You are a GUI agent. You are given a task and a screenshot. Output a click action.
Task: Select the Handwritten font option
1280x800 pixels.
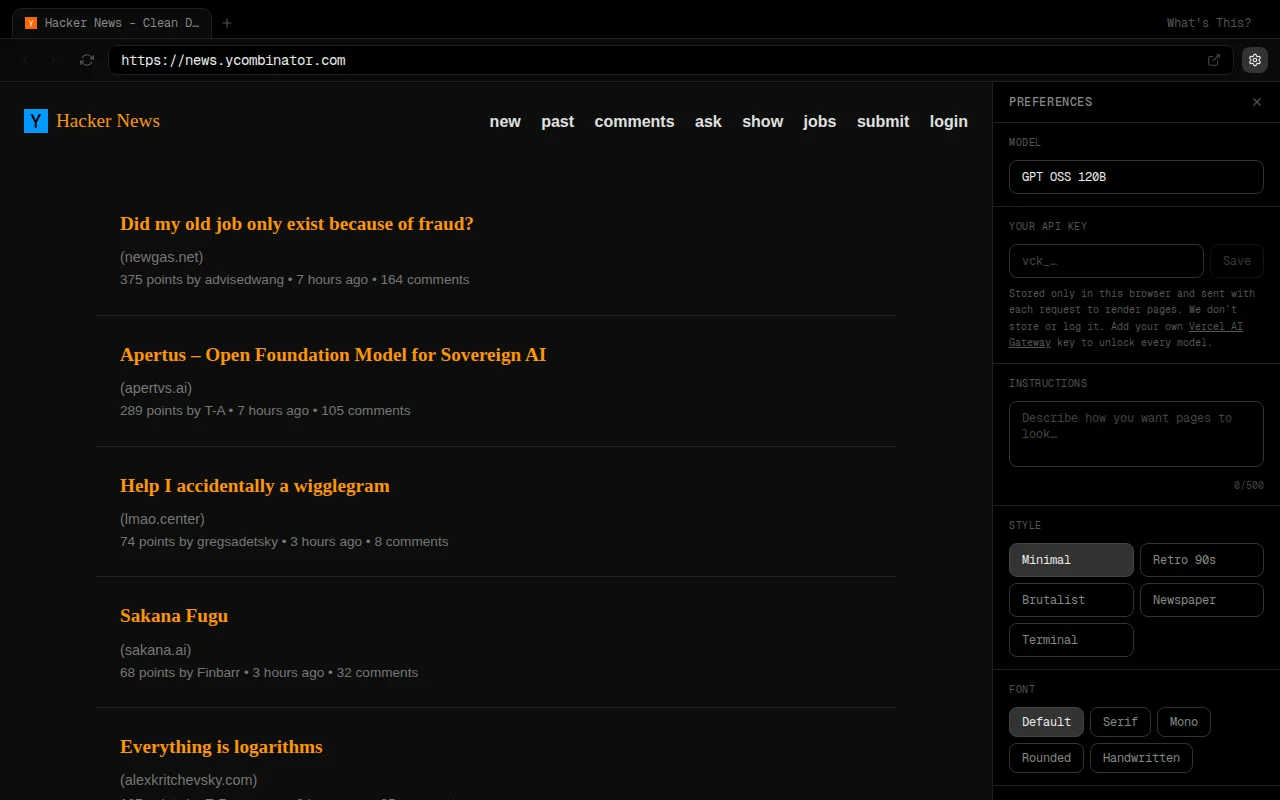(x=1141, y=758)
